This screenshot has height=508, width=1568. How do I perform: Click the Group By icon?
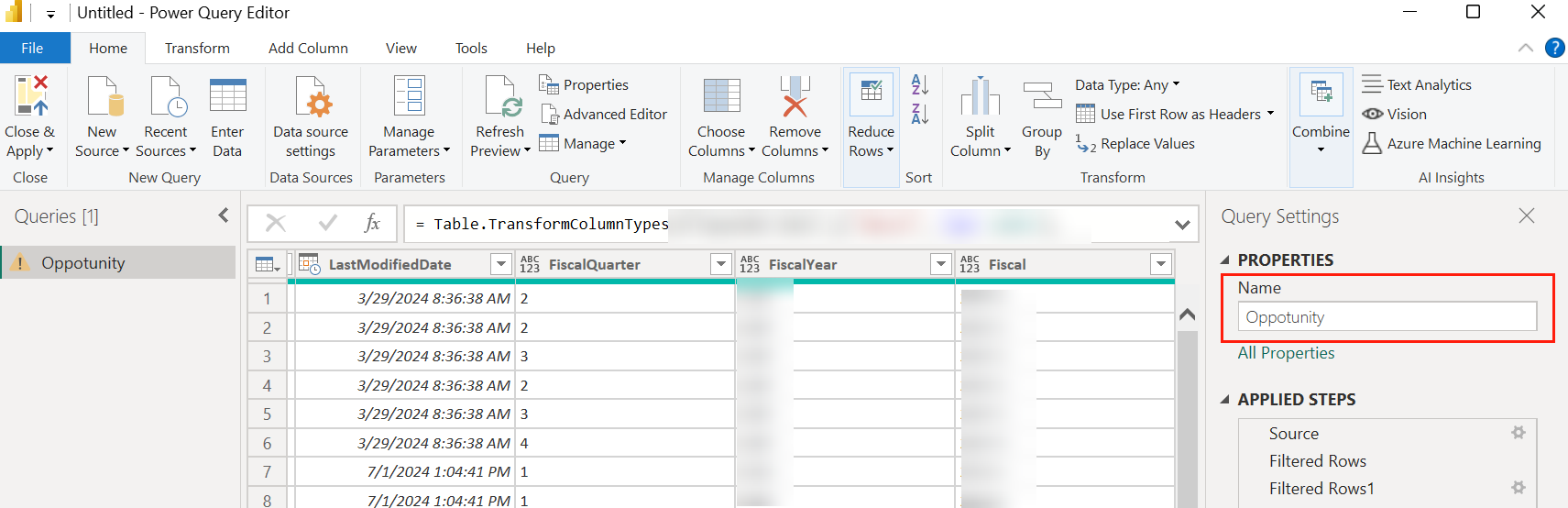1042,99
